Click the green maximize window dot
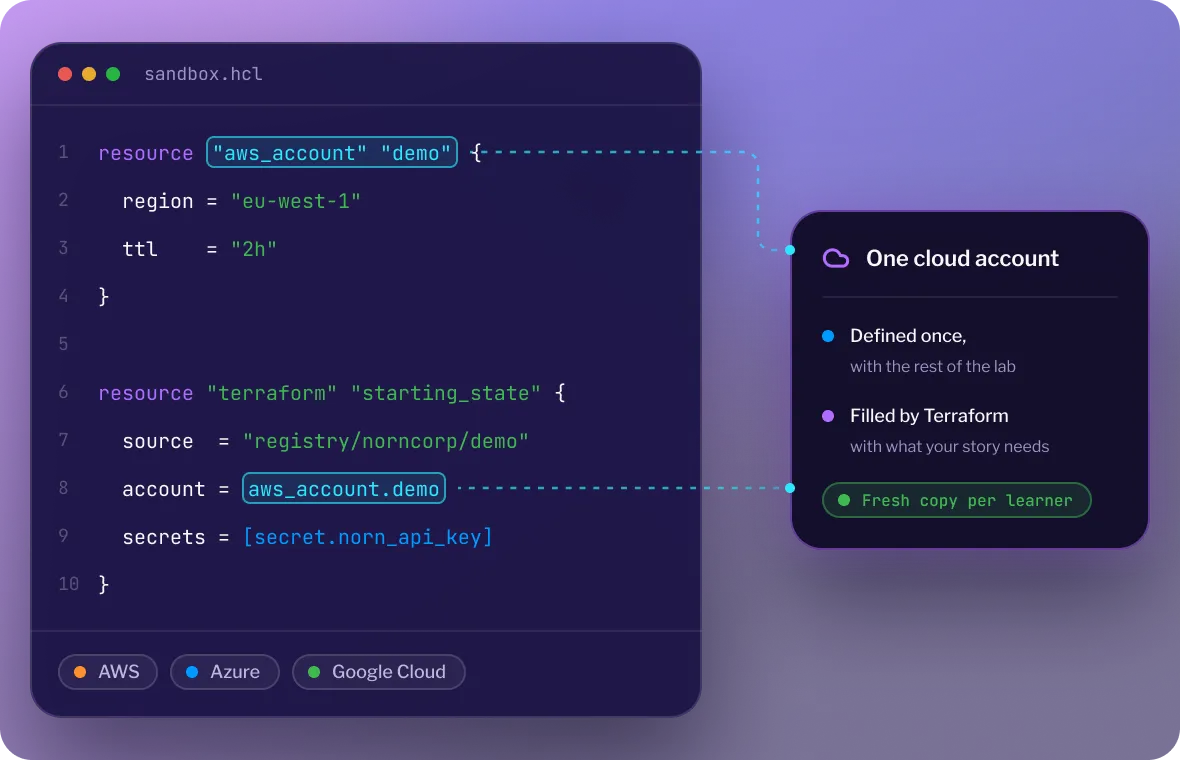This screenshot has width=1180, height=760. click(113, 74)
